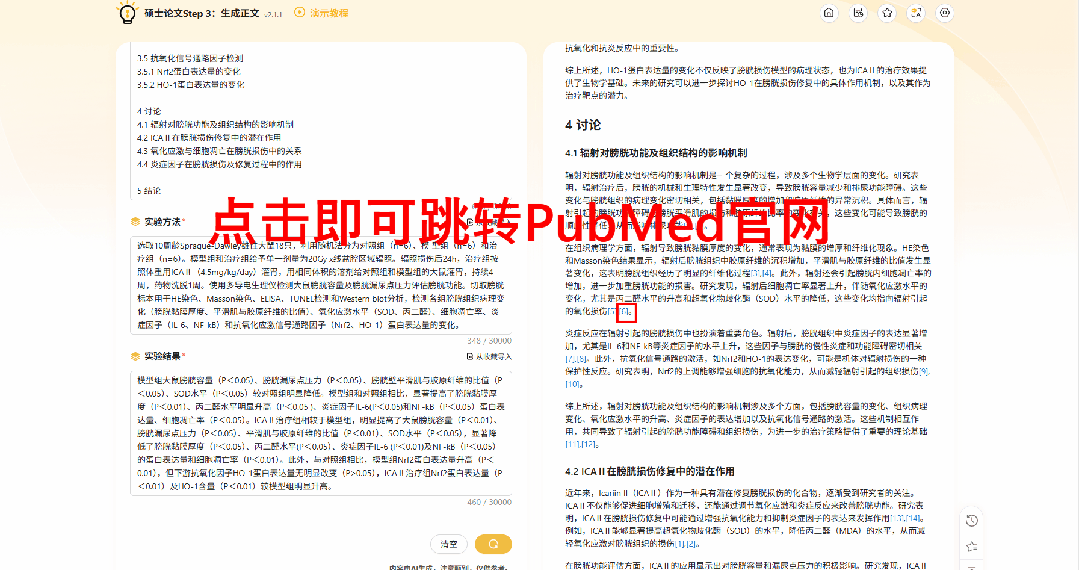The width and height of the screenshot is (1079, 570).
Task: Open citation [11],[12] link after 综上所述 paragraph
Action: (580, 444)
